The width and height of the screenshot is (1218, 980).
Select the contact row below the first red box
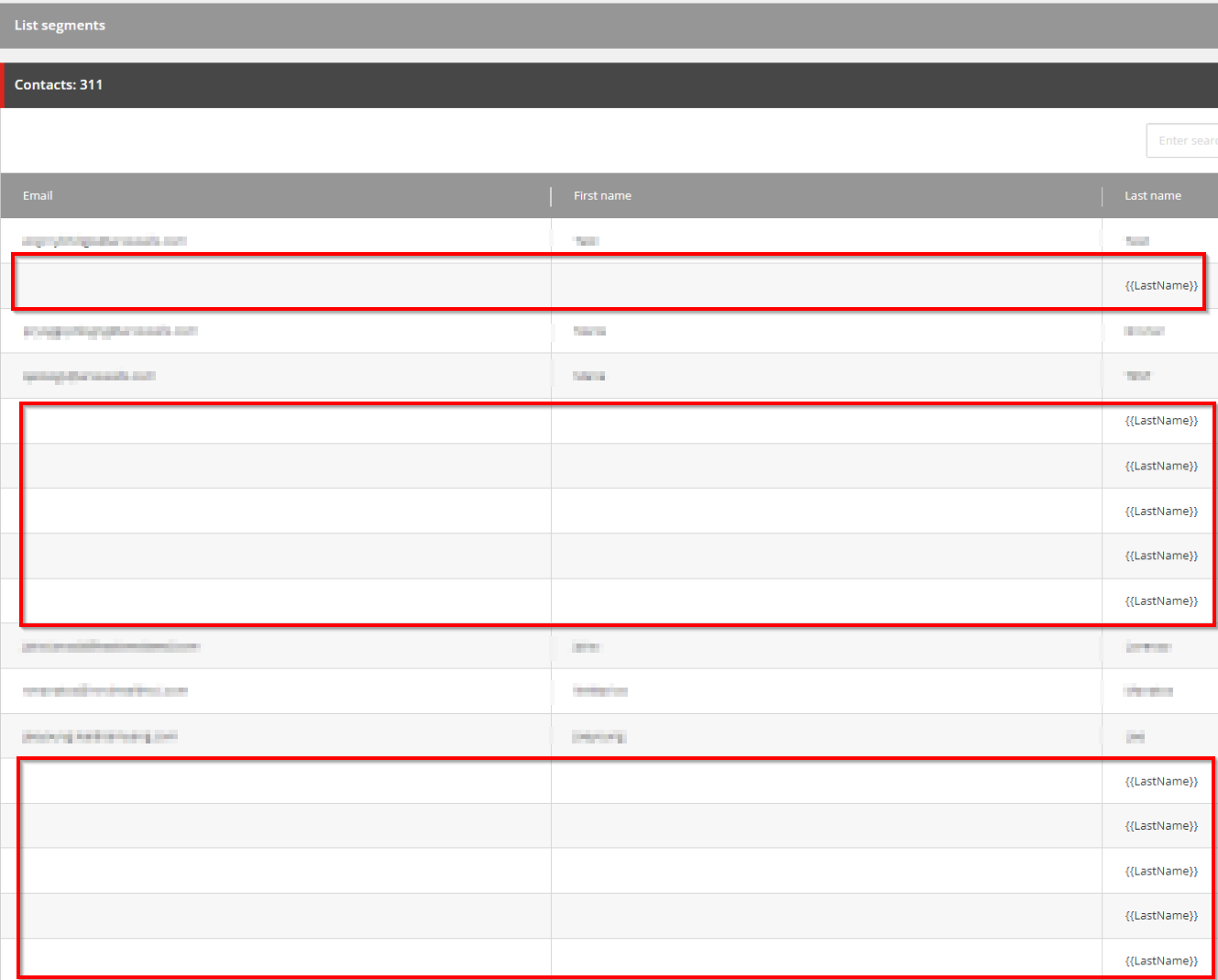coord(275,331)
